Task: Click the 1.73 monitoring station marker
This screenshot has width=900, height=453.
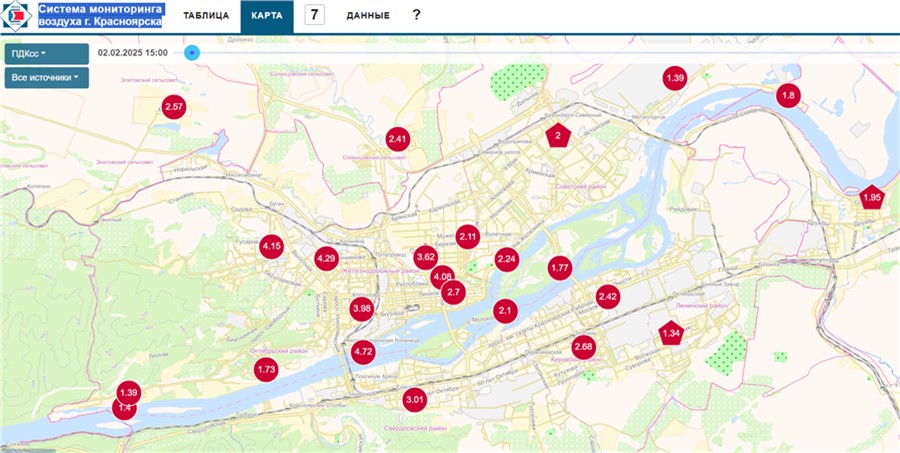Action: [266, 370]
